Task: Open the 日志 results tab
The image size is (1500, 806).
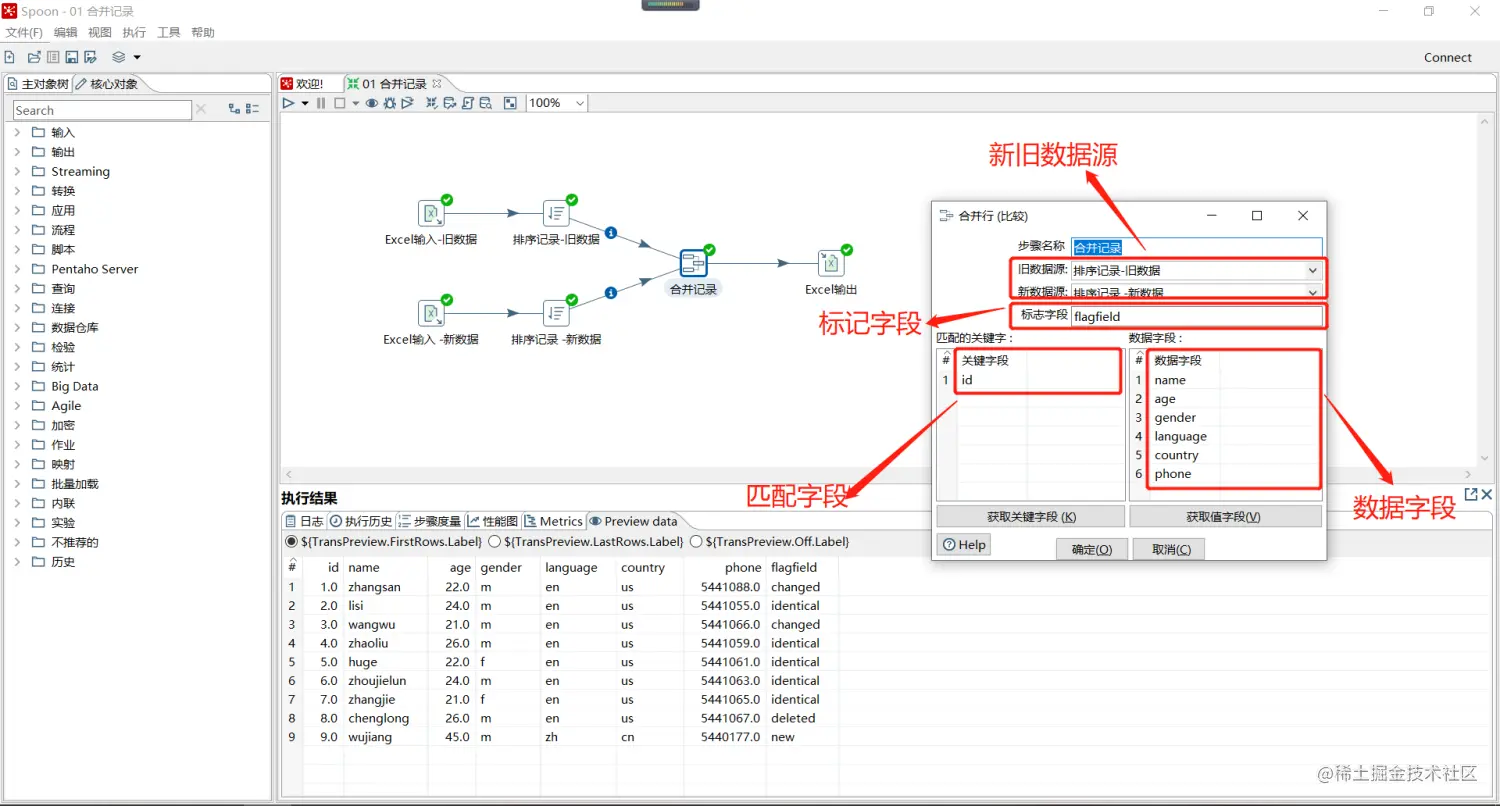Action: pos(305,521)
